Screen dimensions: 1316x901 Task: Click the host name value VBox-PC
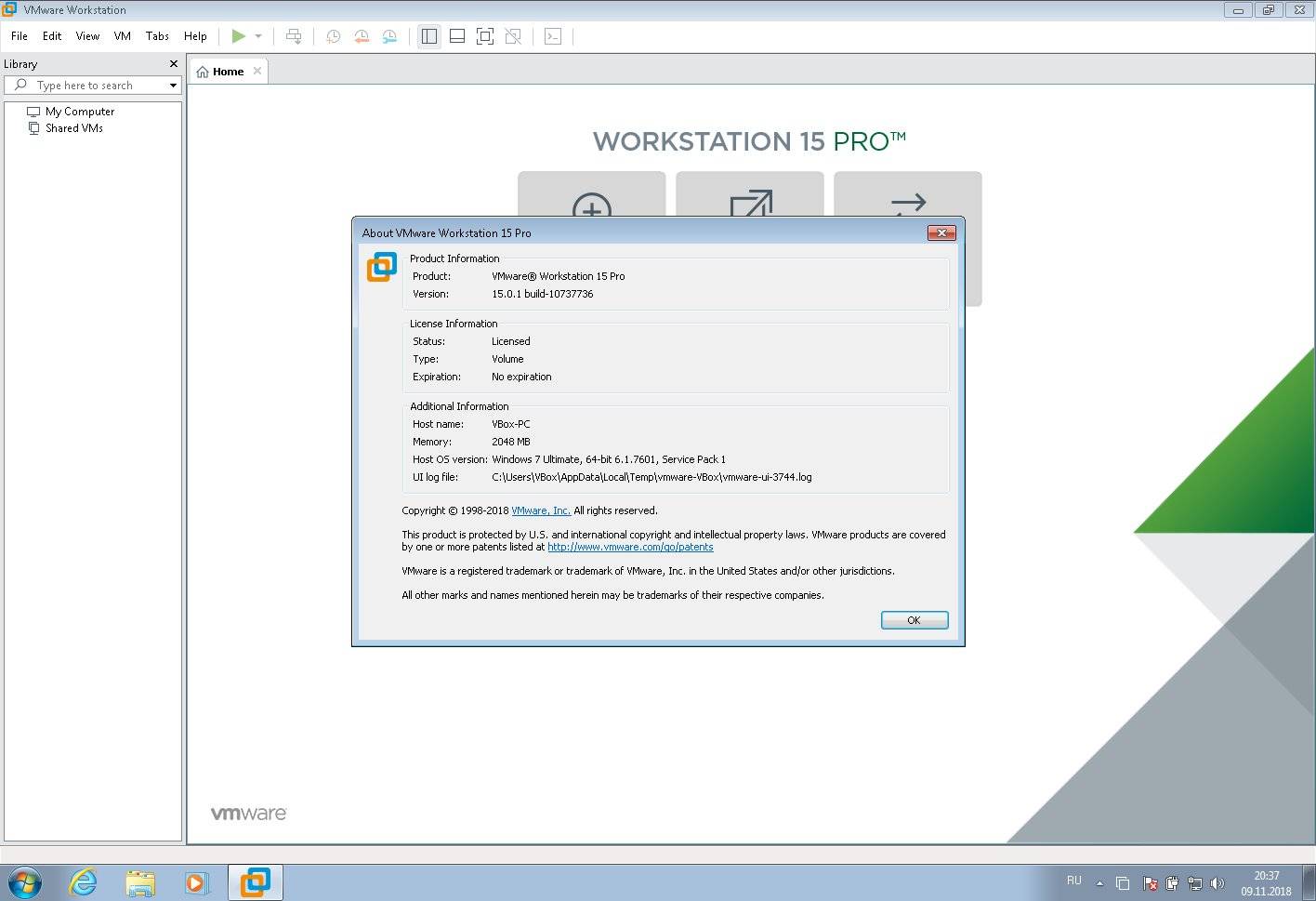(x=511, y=424)
